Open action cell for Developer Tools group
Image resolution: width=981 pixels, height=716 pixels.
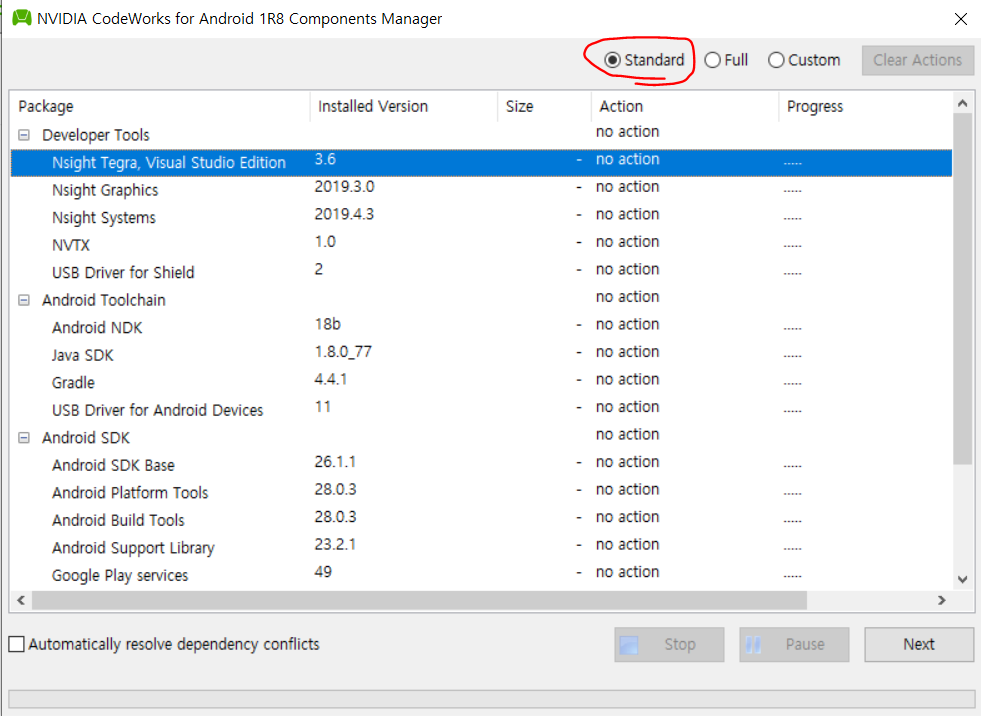[x=628, y=131]
